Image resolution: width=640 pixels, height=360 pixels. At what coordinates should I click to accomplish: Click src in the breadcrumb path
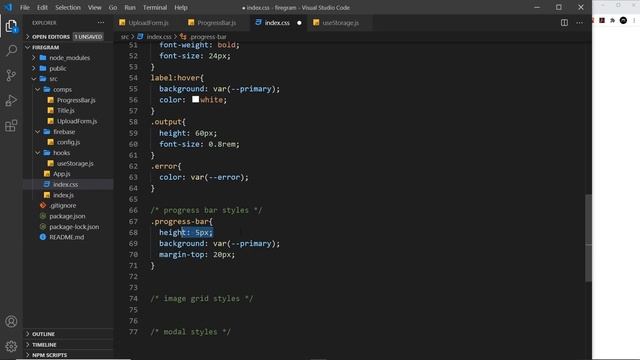[x=124, y=37]
